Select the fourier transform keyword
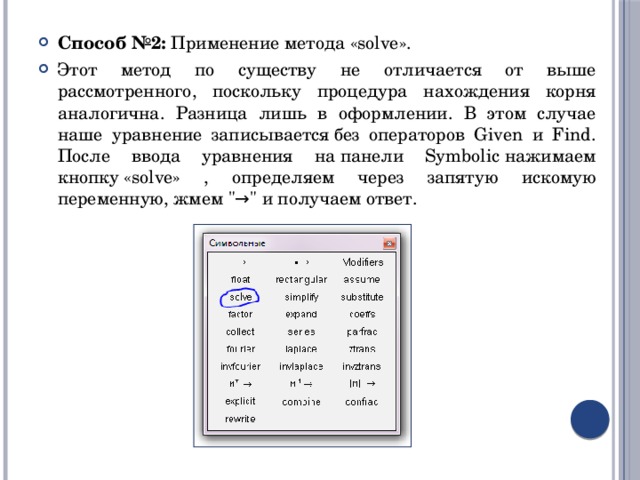Image resolution: width=640 pixels, height=480 pixels. [x=240, y=349]
